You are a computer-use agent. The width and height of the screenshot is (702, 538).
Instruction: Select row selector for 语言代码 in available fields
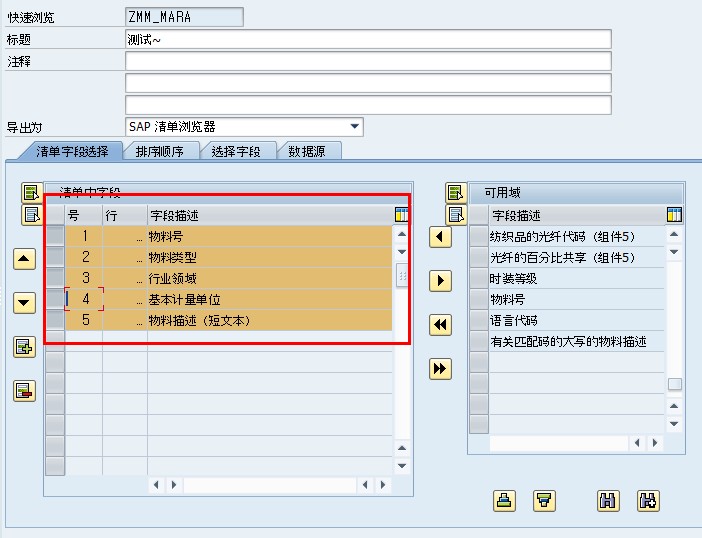[x=479, y=320]
